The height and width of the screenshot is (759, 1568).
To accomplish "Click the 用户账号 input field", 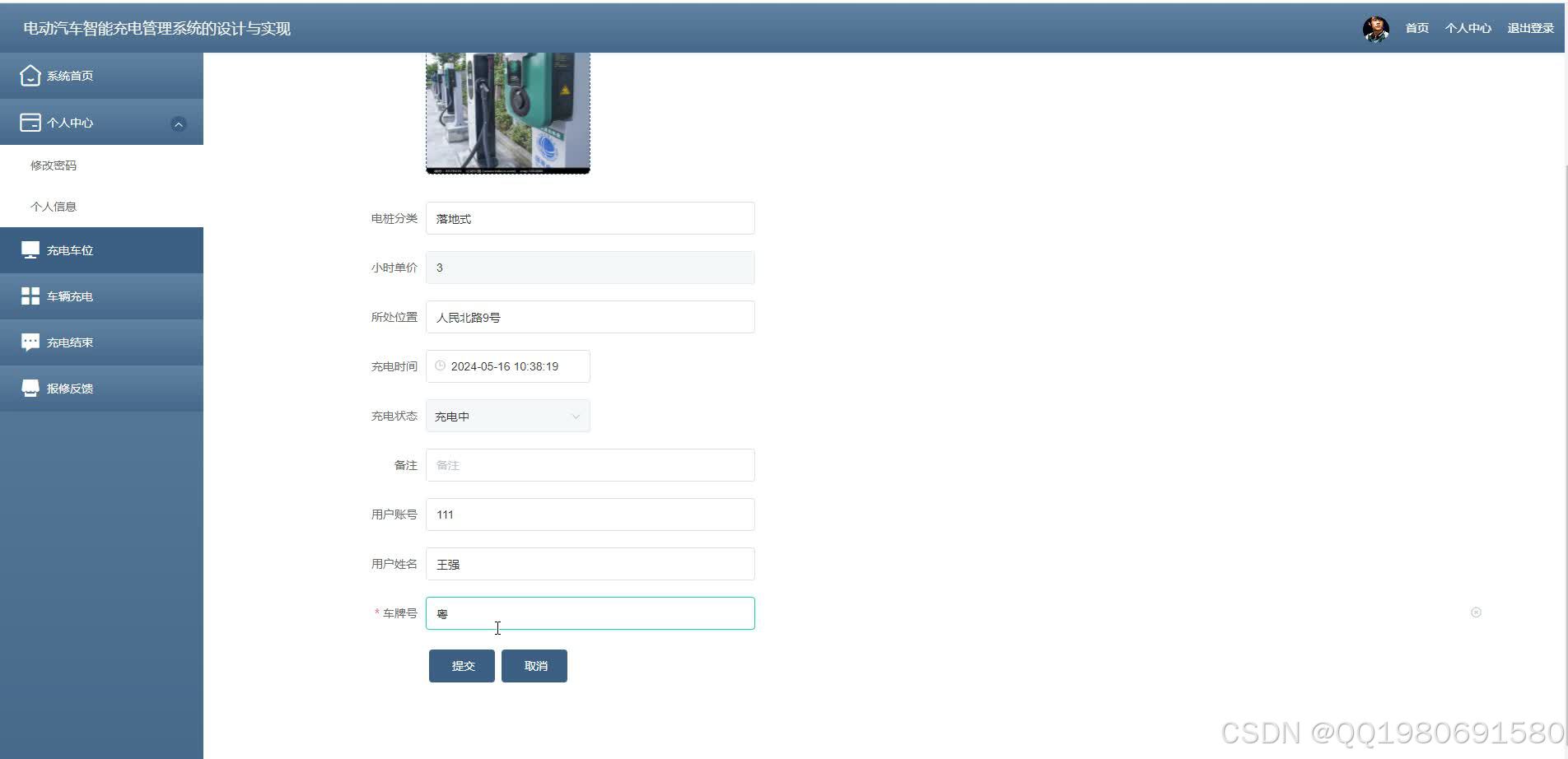I will pyautogui.click(x=590, y=515).
